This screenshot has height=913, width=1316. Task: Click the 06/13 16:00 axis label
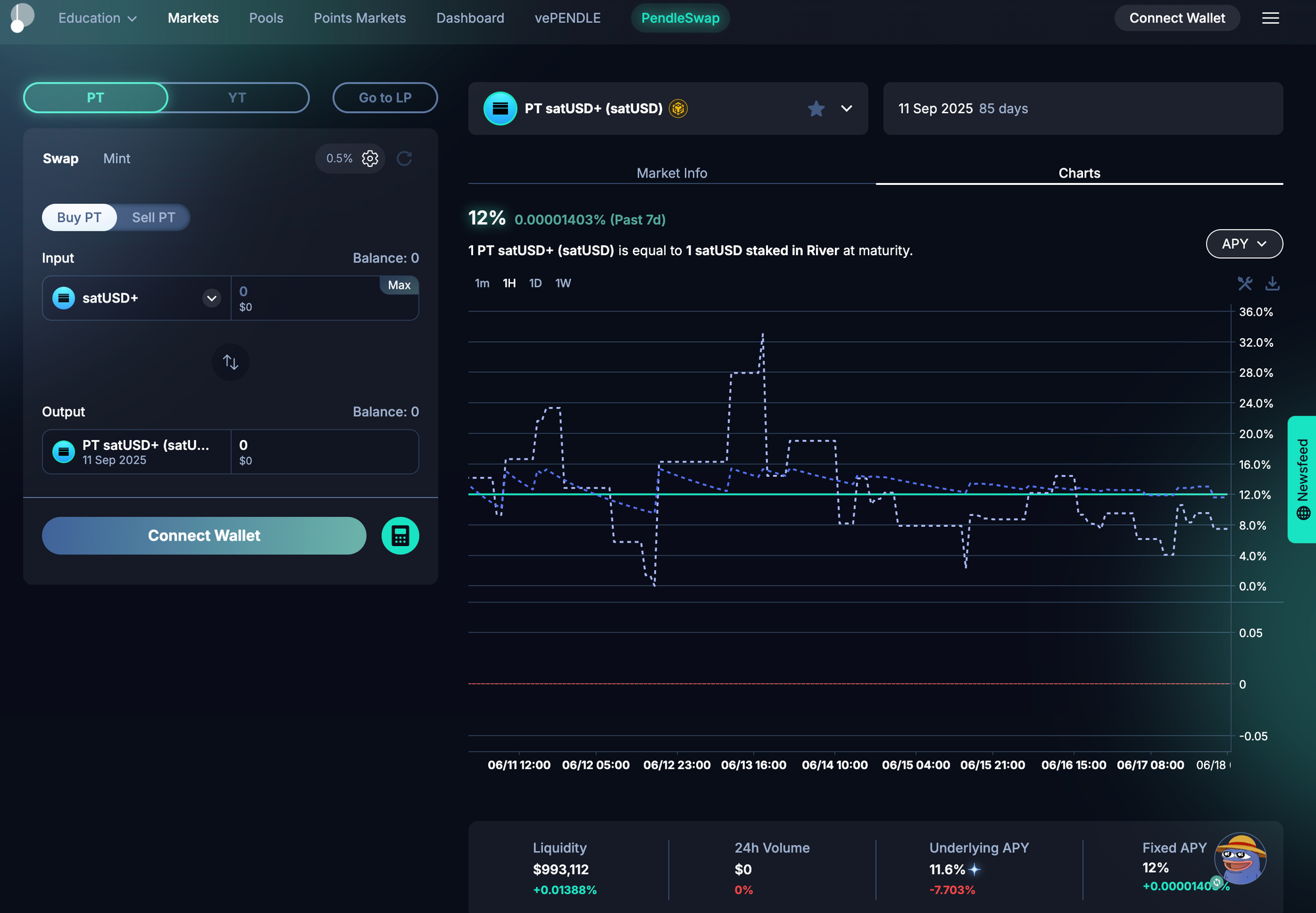[753, 765]
